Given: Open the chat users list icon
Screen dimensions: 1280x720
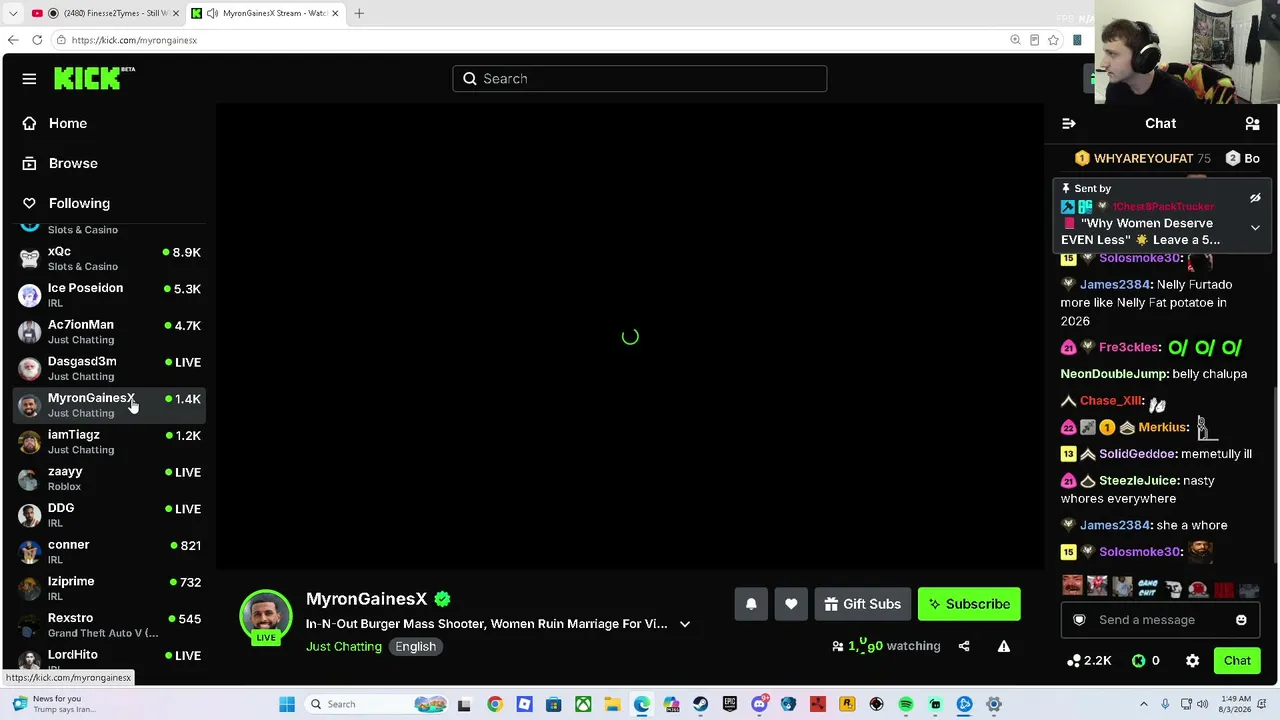Looking at the screenshot, I should 1252,123.
